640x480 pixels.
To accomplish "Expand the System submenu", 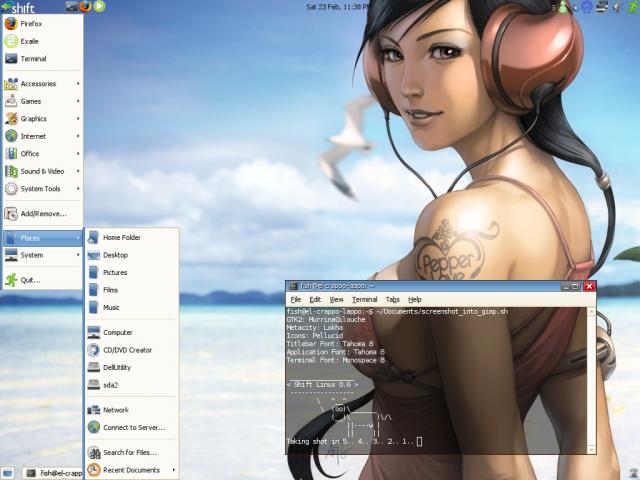I will point(43,255).
